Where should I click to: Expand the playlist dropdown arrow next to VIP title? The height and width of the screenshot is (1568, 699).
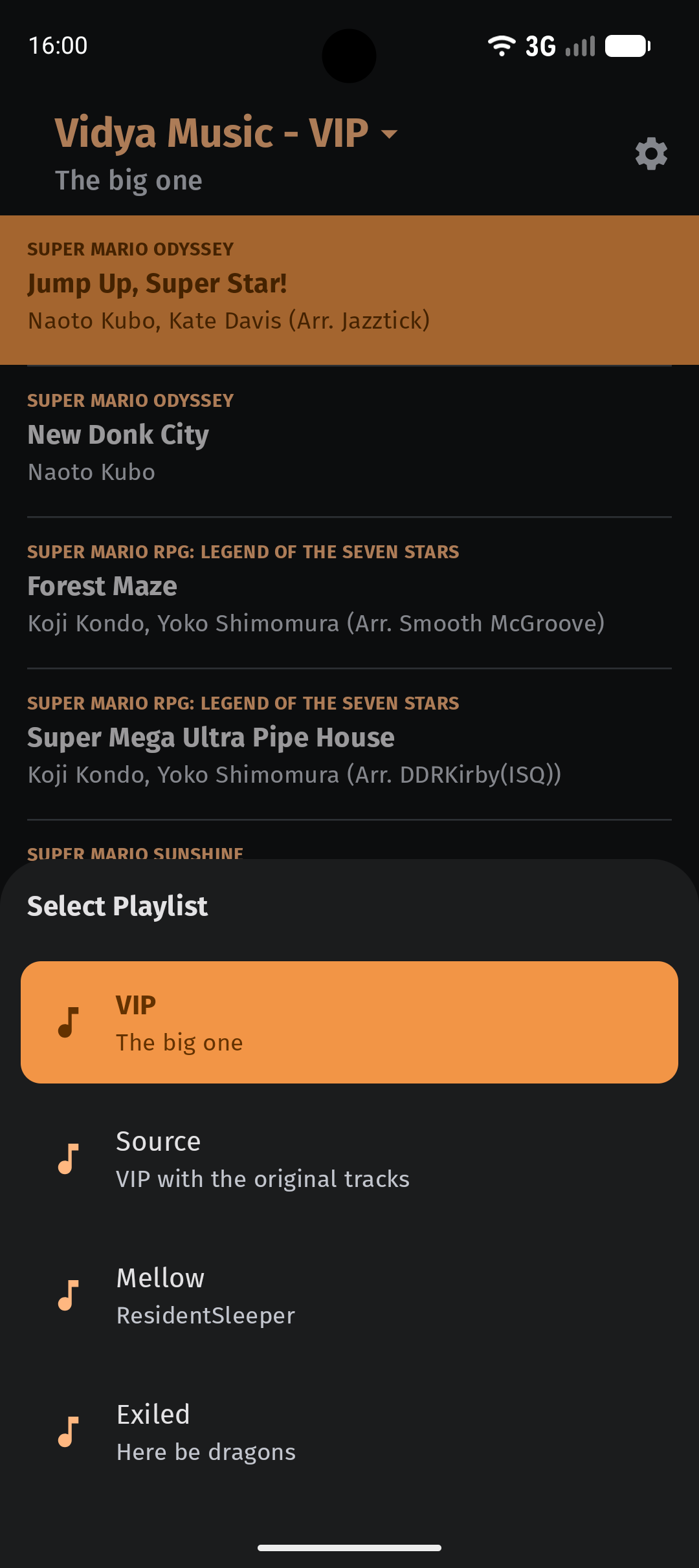[389, 134]
